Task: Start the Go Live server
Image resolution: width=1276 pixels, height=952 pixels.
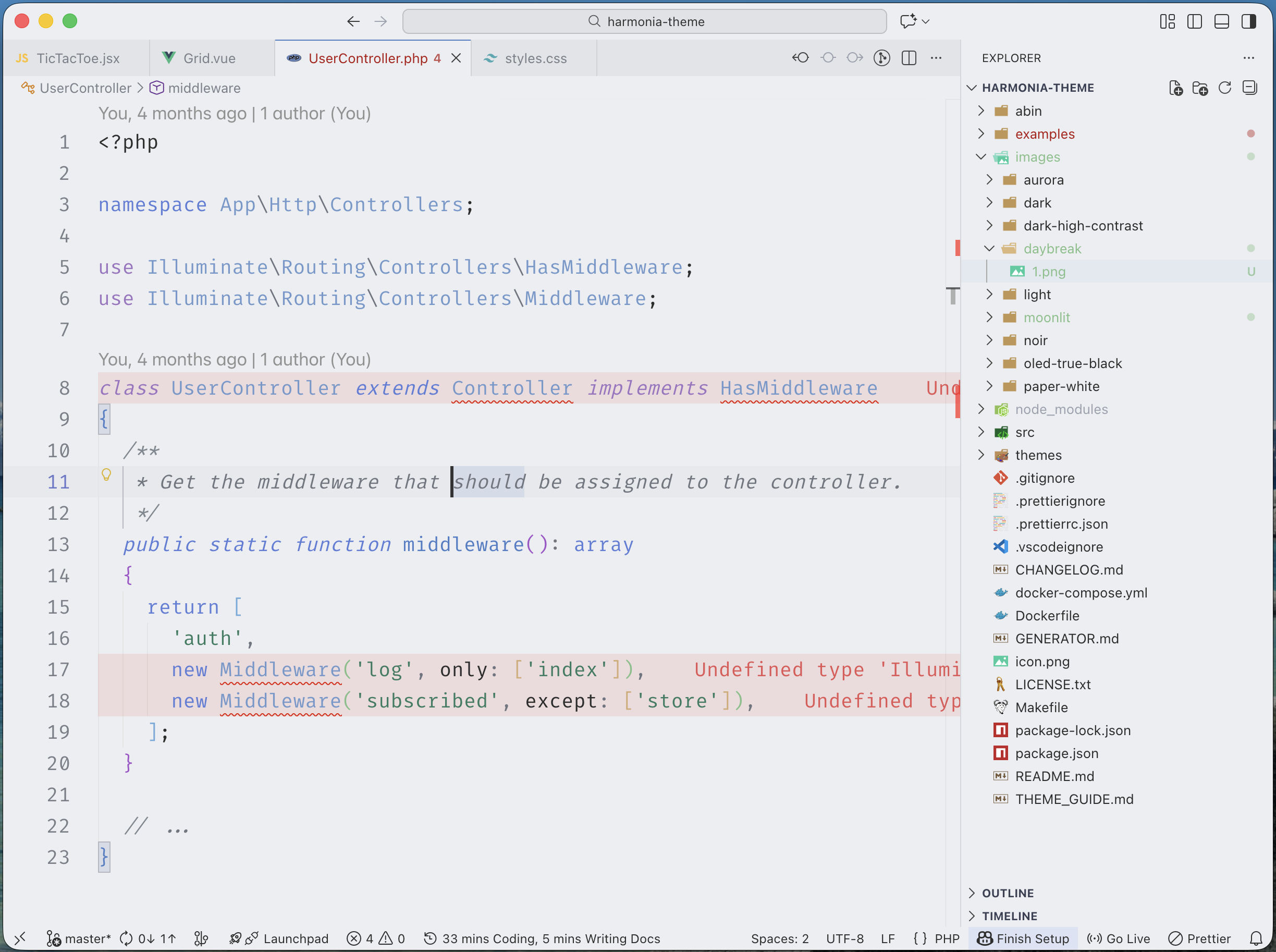Action: coord(1118,938)
